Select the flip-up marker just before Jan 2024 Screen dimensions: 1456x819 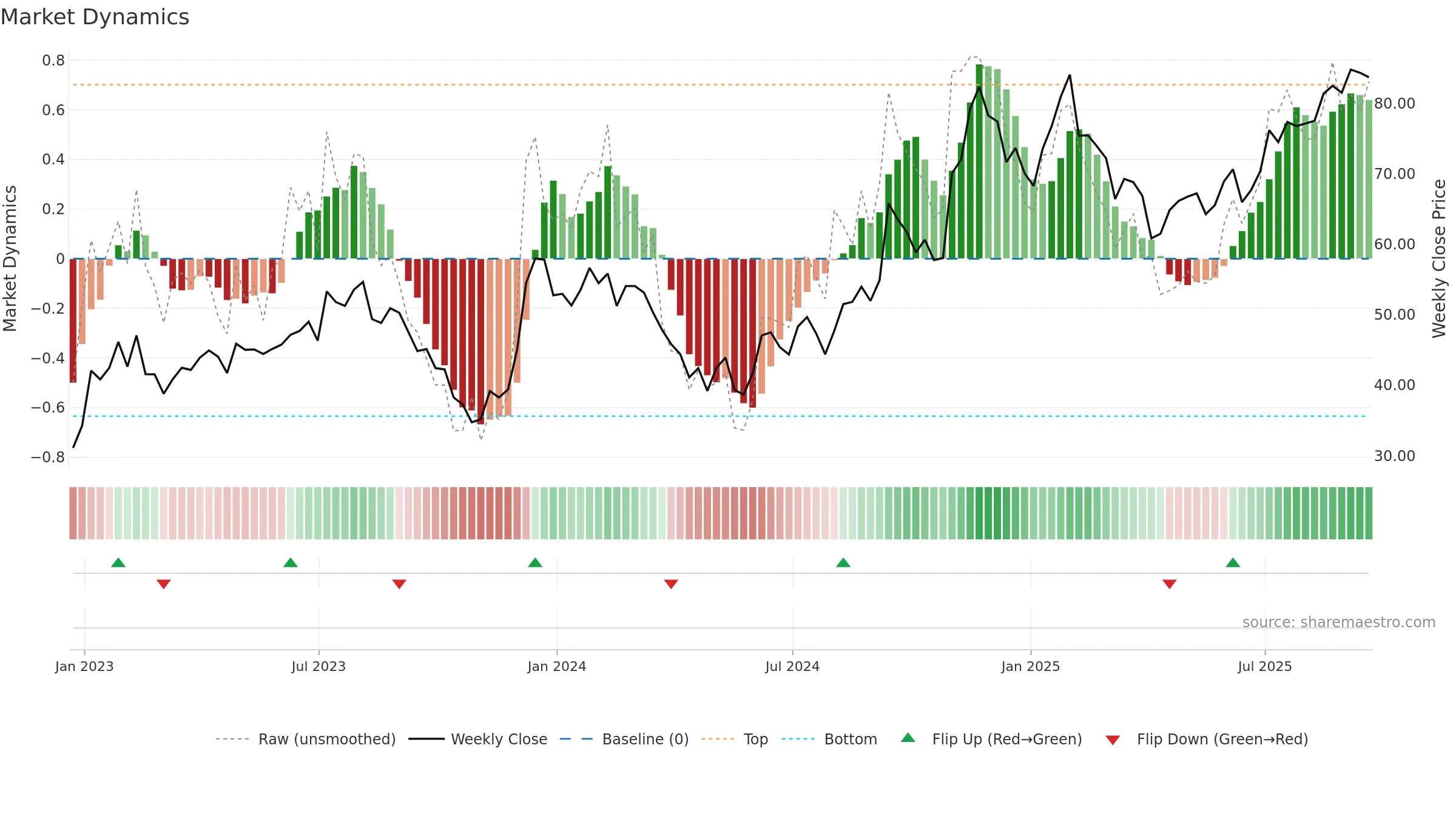tap(535, 562)
